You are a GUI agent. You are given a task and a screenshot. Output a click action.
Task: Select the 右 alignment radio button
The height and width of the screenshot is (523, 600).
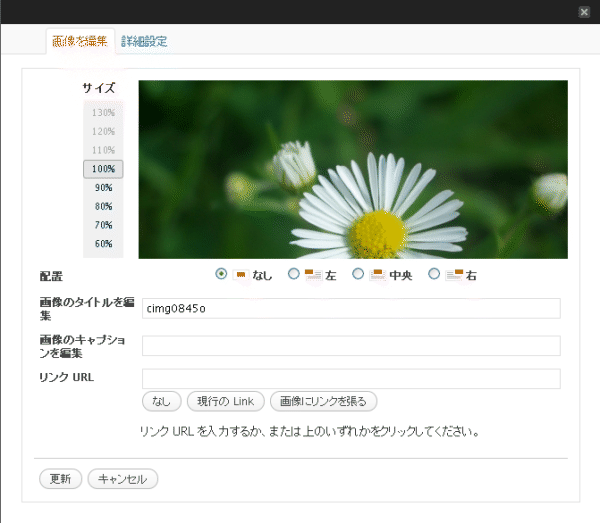pyautogui.click(x=434, y=274)
